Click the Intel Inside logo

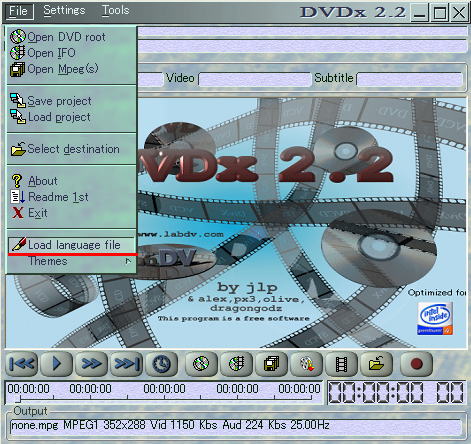click(x=435, y=319)
